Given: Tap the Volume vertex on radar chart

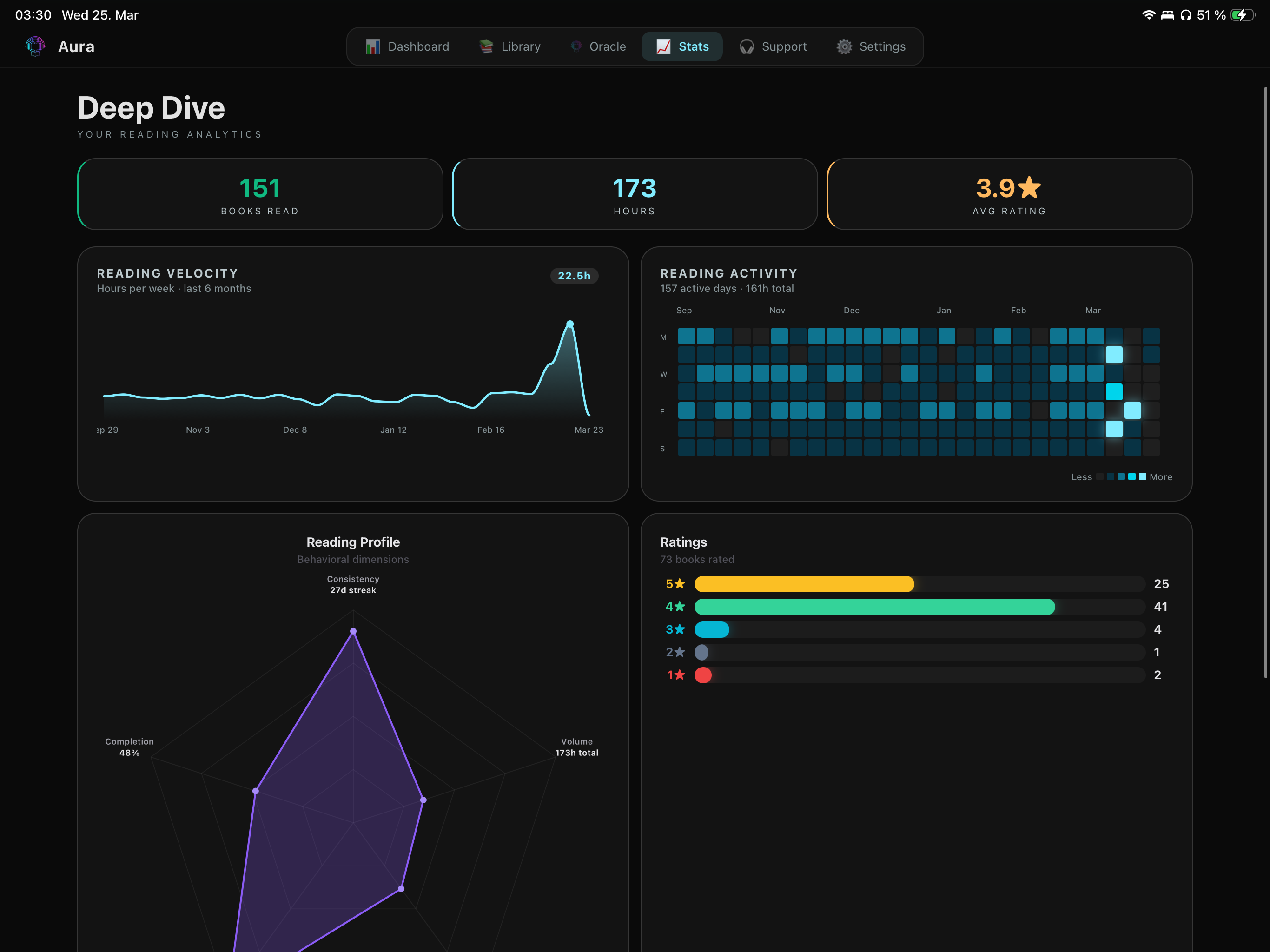Looking at the screenshot, I should (x=423, y=800).
